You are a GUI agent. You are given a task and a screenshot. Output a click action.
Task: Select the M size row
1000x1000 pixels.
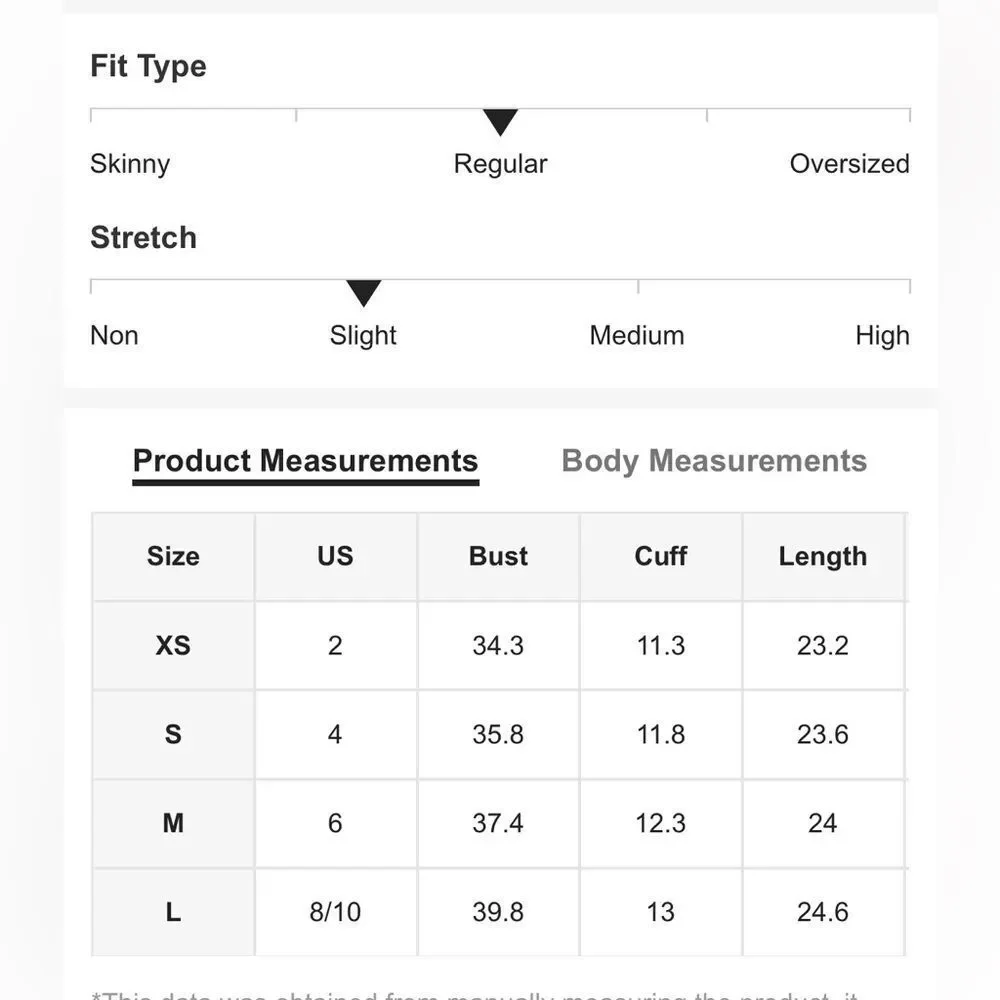pos(499,823)
